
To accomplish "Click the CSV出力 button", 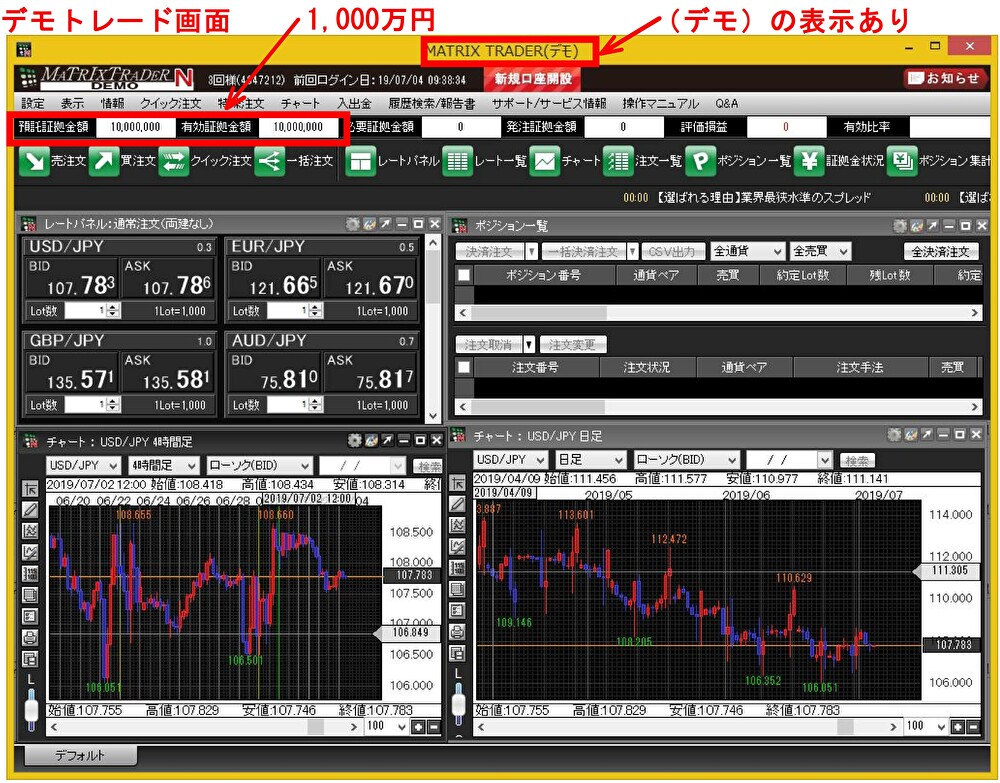I will coord(672,252).
